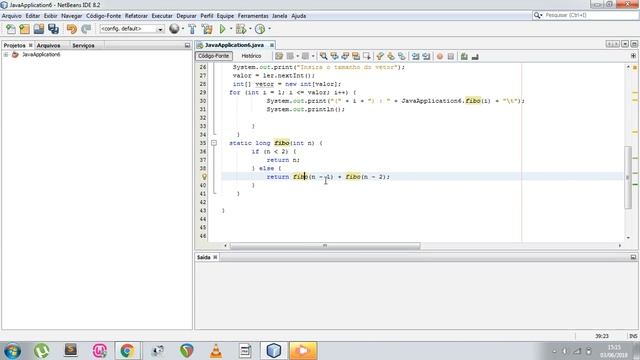Open the VLC cone icon in taskbar
The height and width of the screenshot is (360, 640).
216,351
